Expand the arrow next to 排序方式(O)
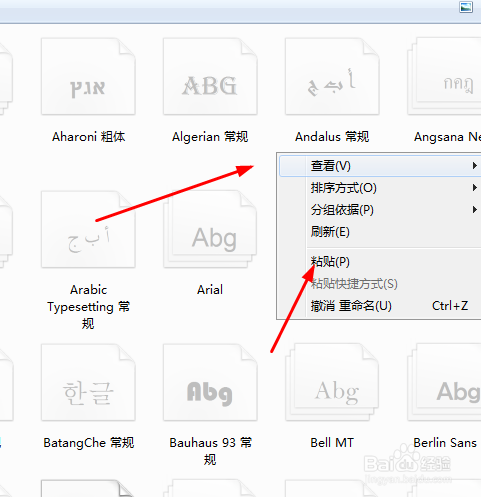 click(474, 188)
